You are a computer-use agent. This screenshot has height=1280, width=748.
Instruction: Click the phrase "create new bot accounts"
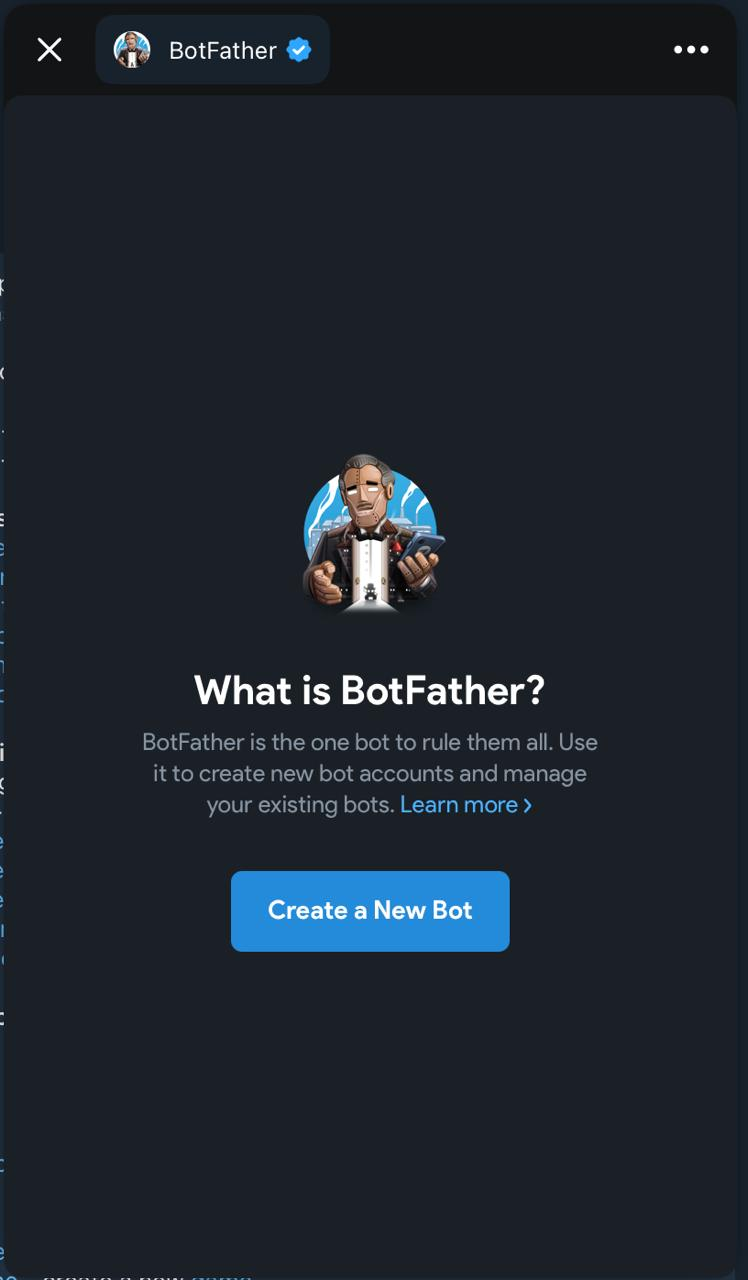318,774
